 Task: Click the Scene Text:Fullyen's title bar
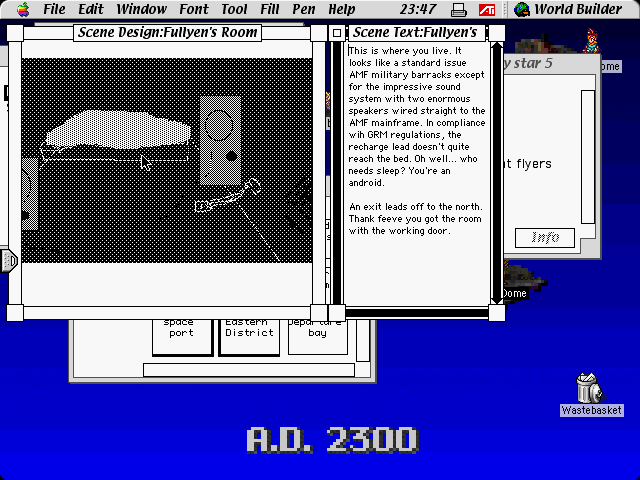(x=416, y=32)
